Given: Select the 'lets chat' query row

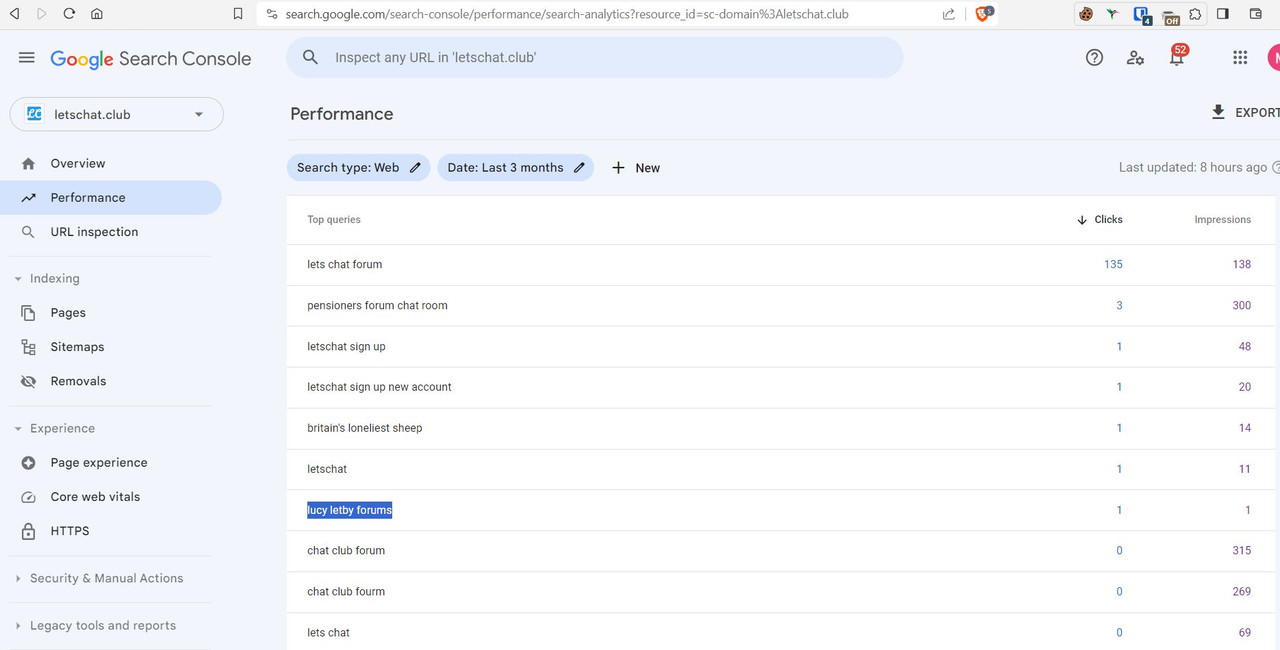Looking at the screenshot, I should (781, 632).
